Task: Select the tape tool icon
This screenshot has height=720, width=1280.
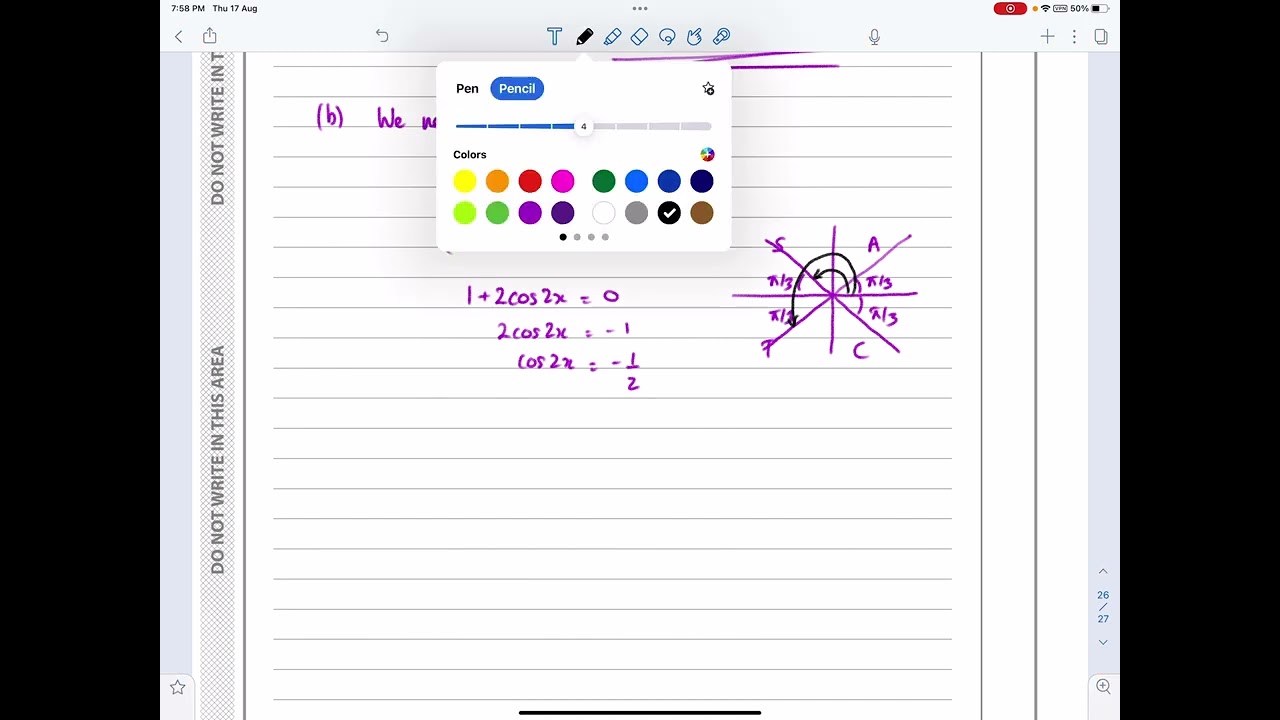Action: click(x=721, y=37)
